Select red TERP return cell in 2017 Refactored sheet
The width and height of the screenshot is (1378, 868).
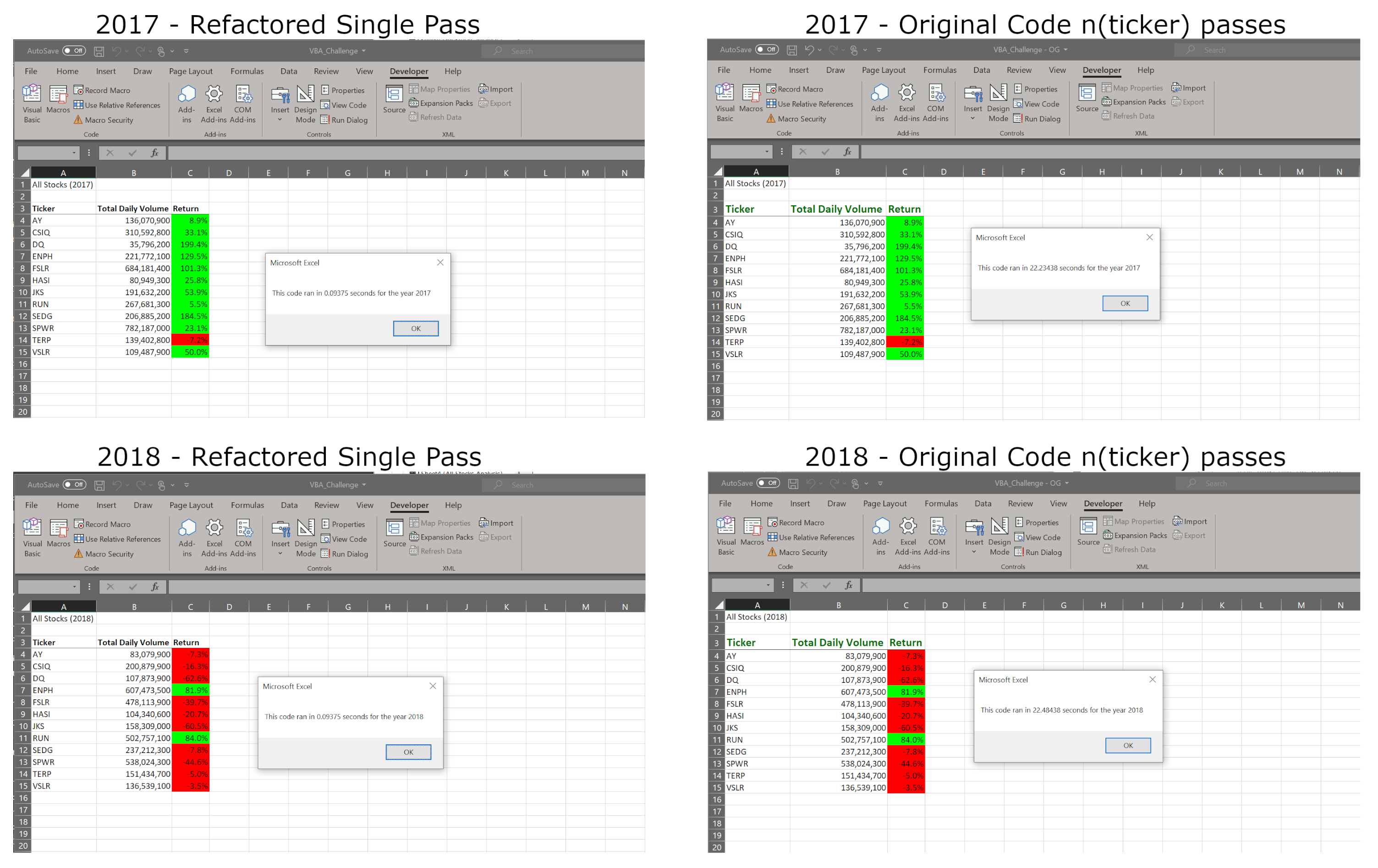[x=190, y=340]
